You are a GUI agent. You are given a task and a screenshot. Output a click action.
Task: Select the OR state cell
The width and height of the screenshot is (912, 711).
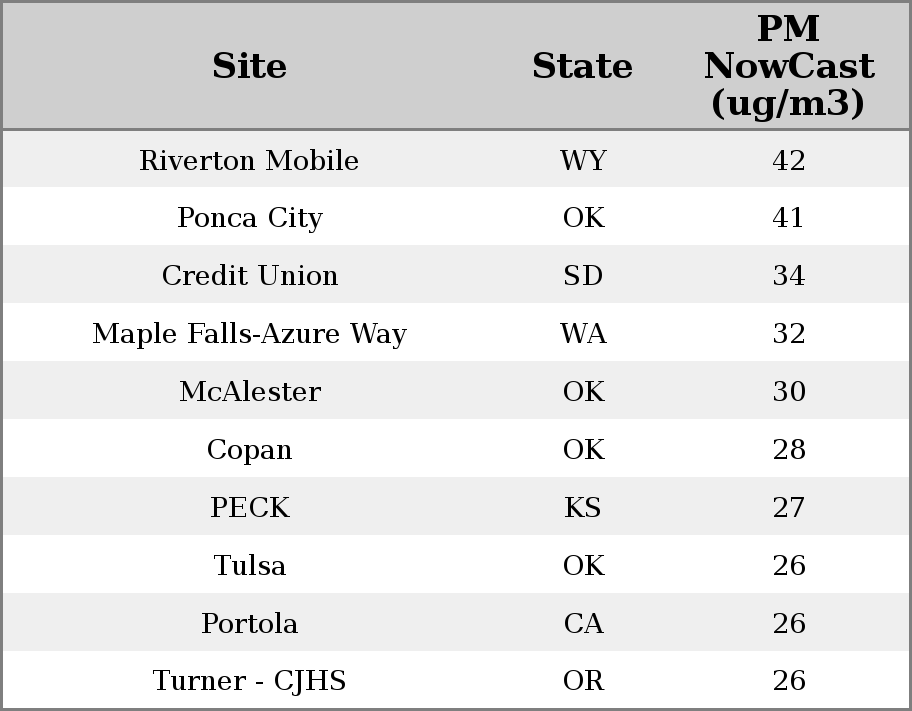[583, 681]
